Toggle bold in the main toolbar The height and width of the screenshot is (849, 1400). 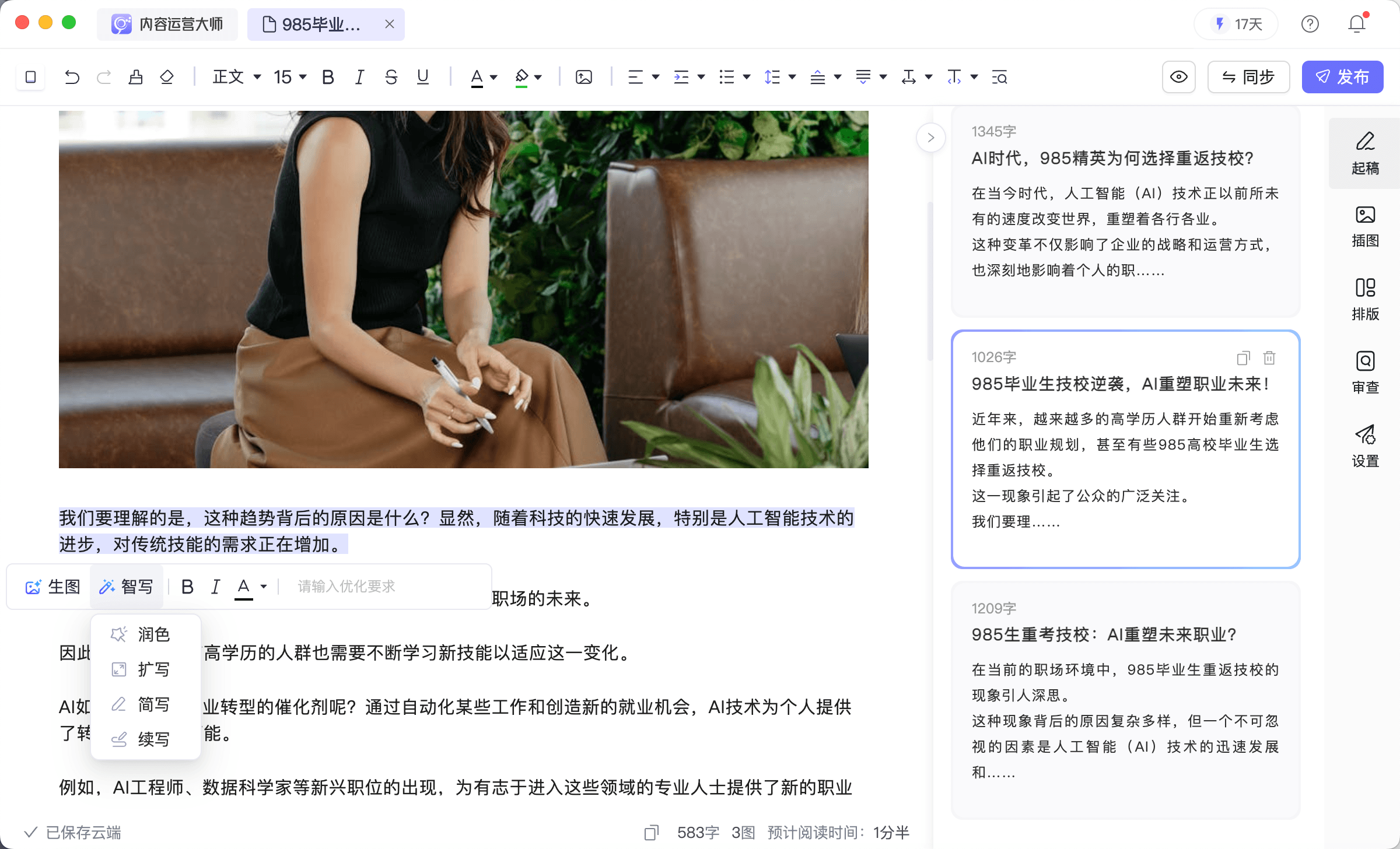(x=328, y=77)
